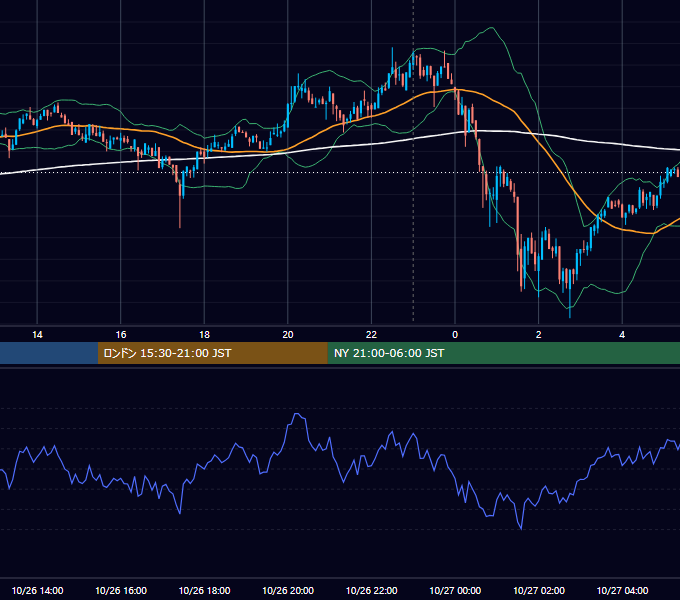Click the 20 hour tick label
680x600 pixels.
coord(288,335)
